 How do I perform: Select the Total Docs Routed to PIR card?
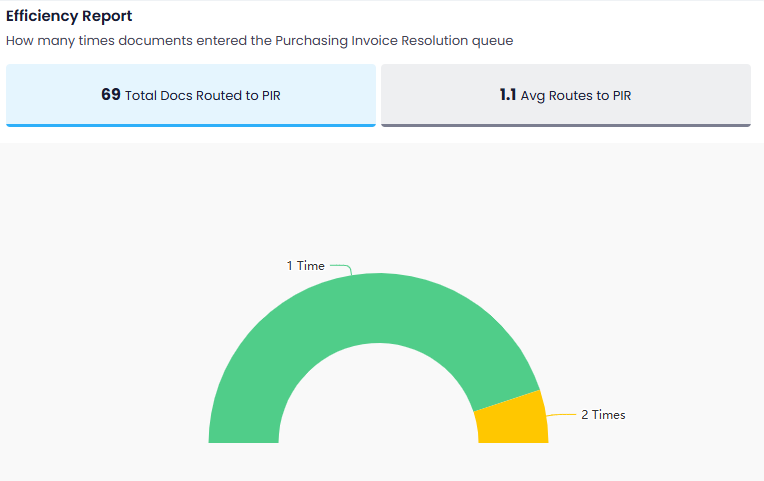[x=190, y=95]
